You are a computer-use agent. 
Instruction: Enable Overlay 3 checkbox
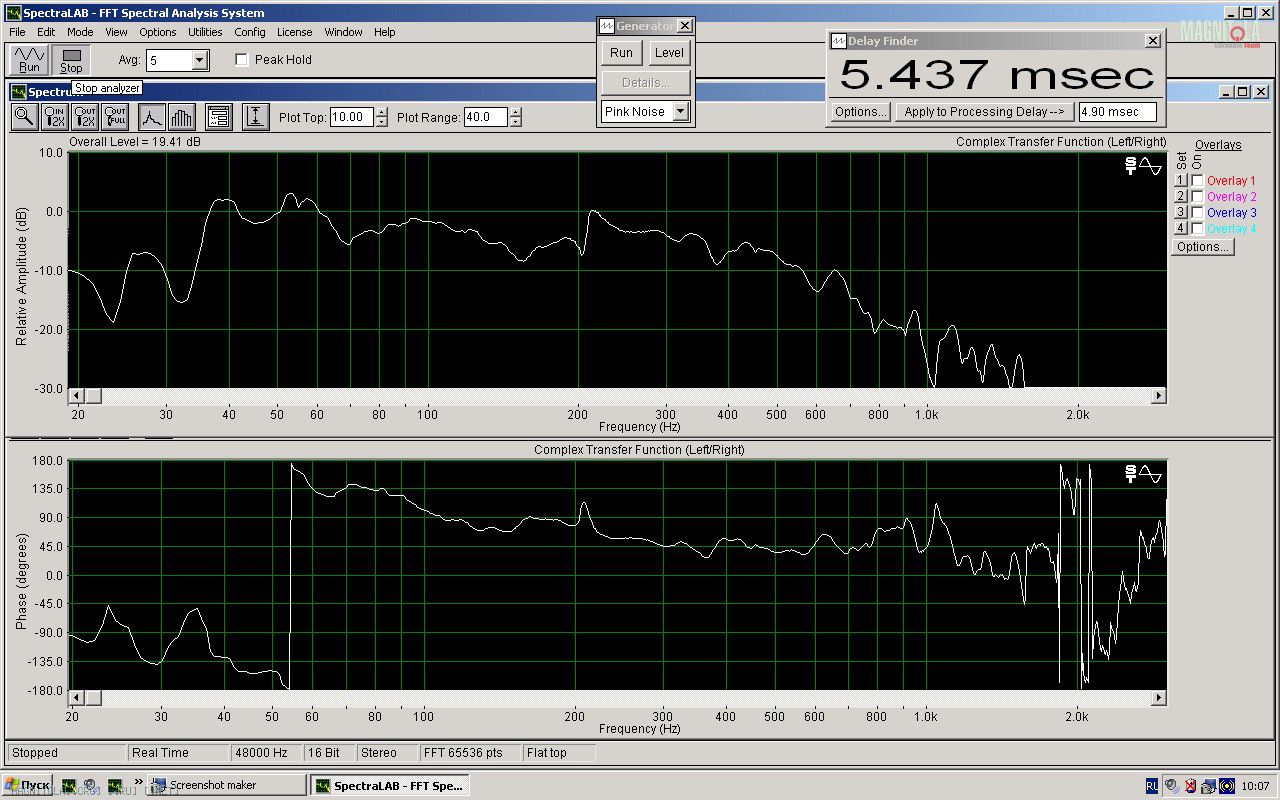click(1197, 213)
